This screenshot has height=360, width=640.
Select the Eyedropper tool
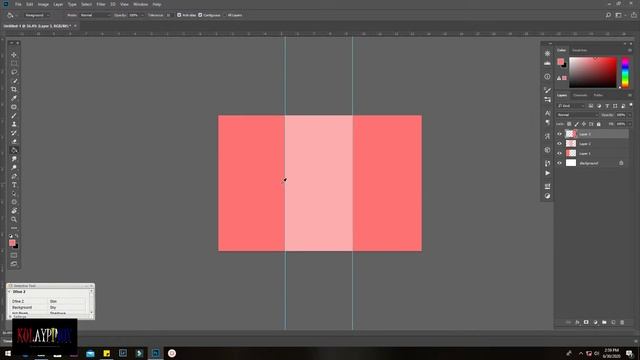pos(14,98)
